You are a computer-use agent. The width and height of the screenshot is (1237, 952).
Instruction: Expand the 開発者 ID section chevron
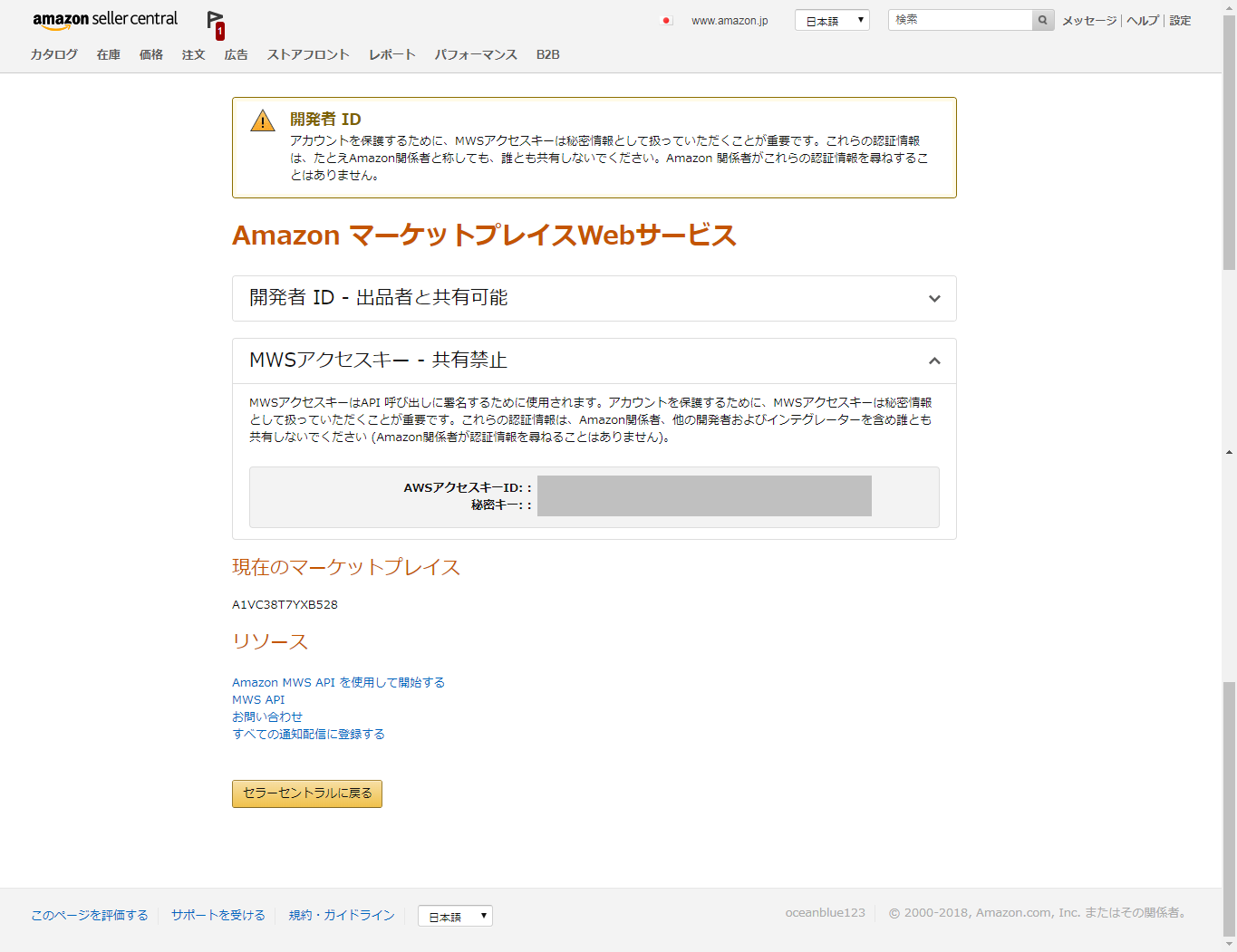pyautogui.click(x=934, y=299)
